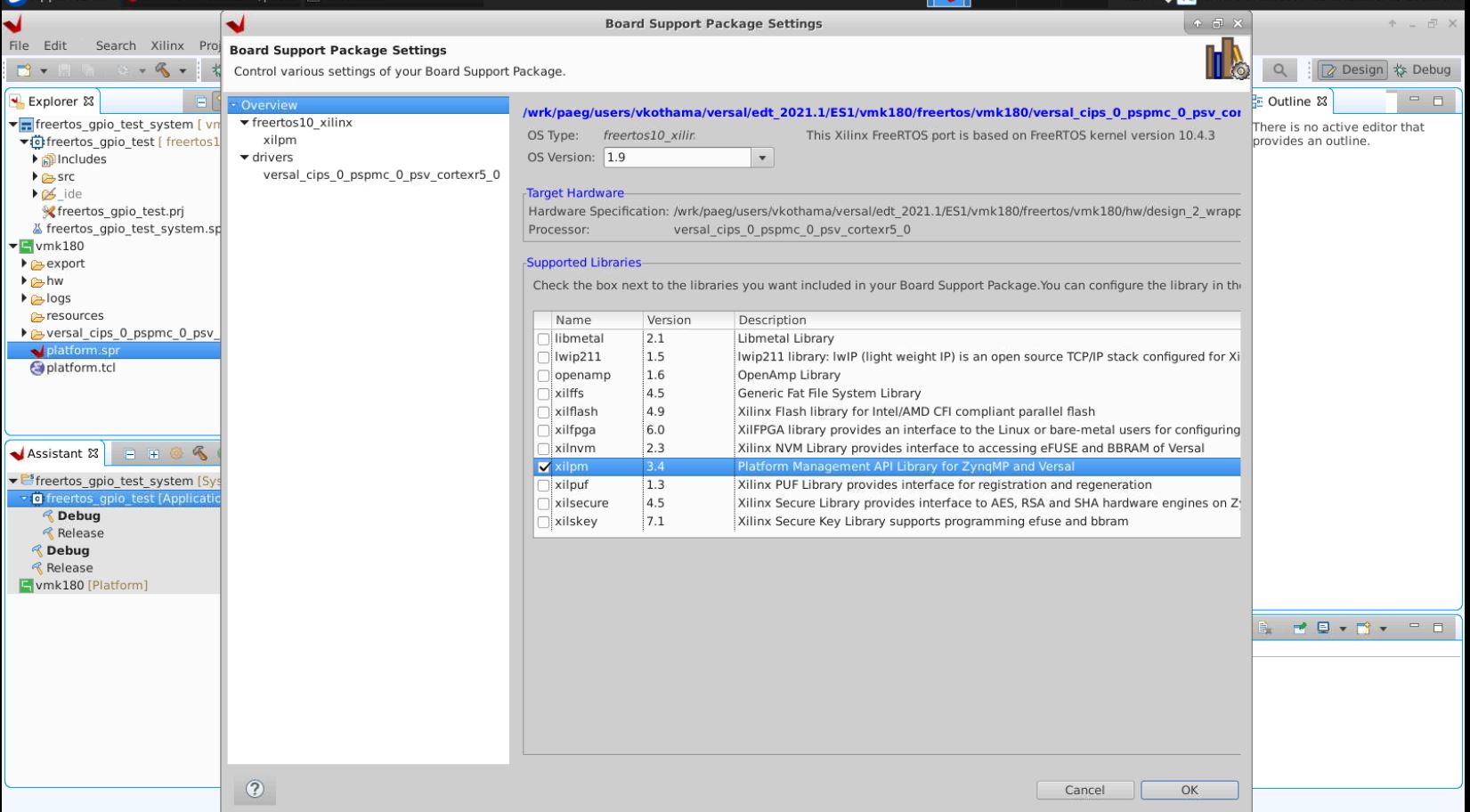Expand all in Assistant panel toolbar
The image size is (1470, 812).
click(153, 453)
